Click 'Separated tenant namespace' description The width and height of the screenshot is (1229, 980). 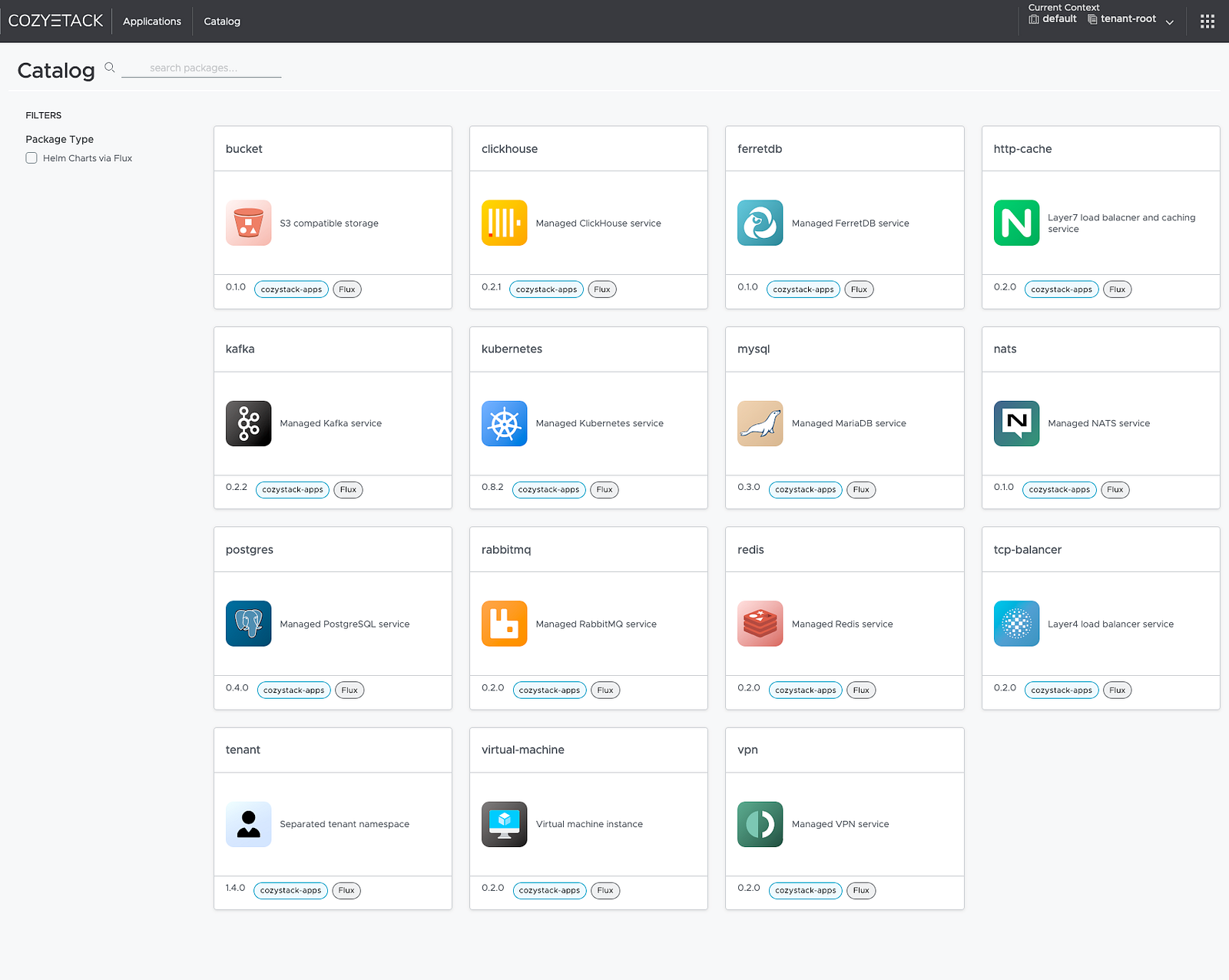[344, 824]
